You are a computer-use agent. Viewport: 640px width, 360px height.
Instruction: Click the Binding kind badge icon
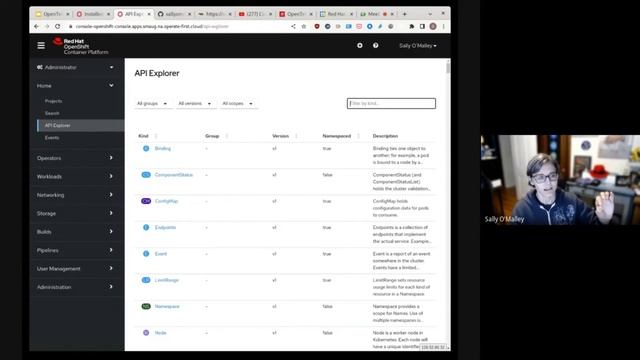click(146, 149)
